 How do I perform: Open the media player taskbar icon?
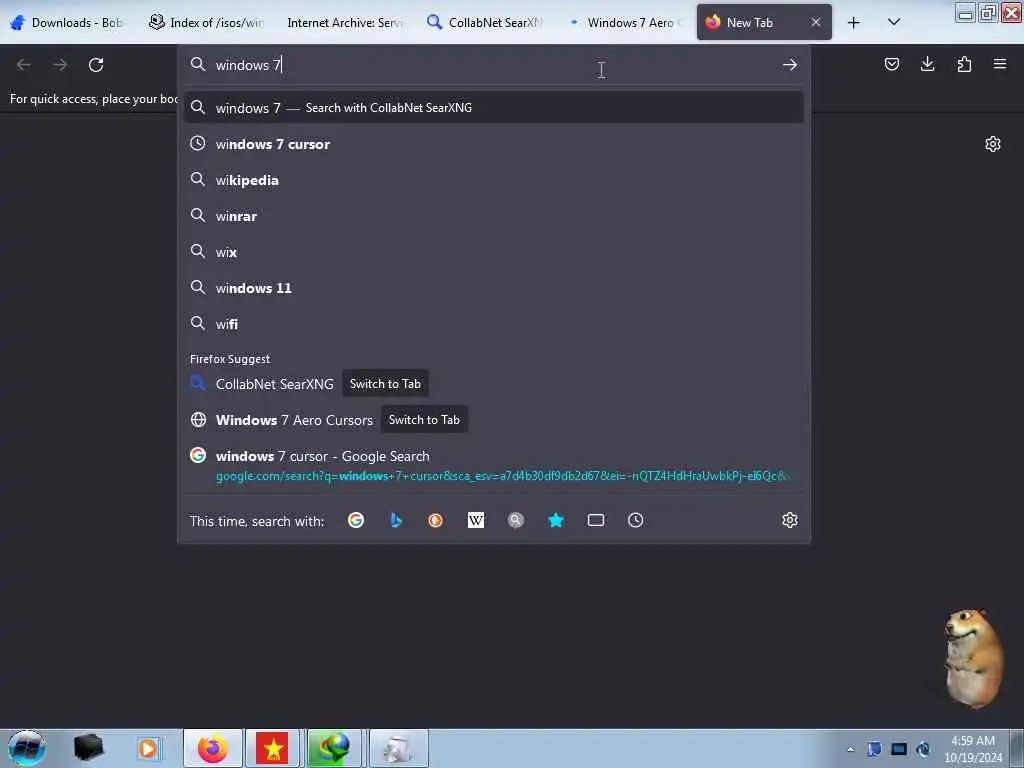[x=148, y=748]
